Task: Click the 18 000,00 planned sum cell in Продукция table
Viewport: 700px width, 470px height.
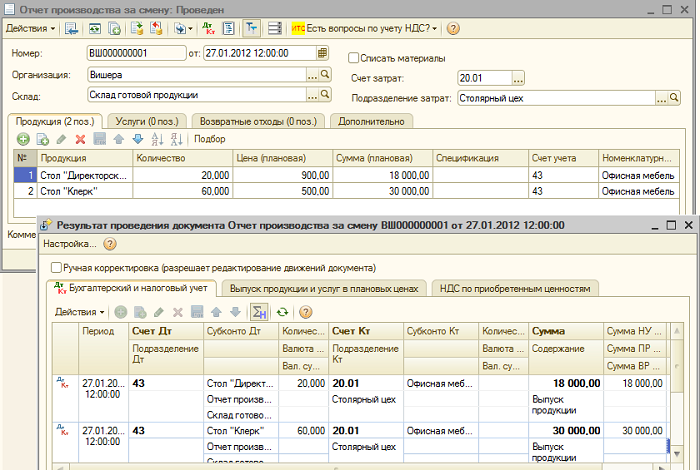Action: [383, 175]
